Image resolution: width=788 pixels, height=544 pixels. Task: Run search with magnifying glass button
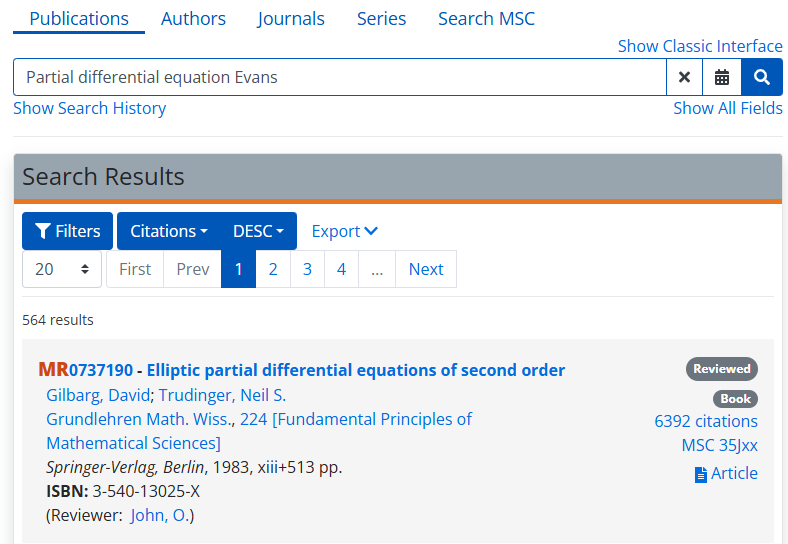761,77
